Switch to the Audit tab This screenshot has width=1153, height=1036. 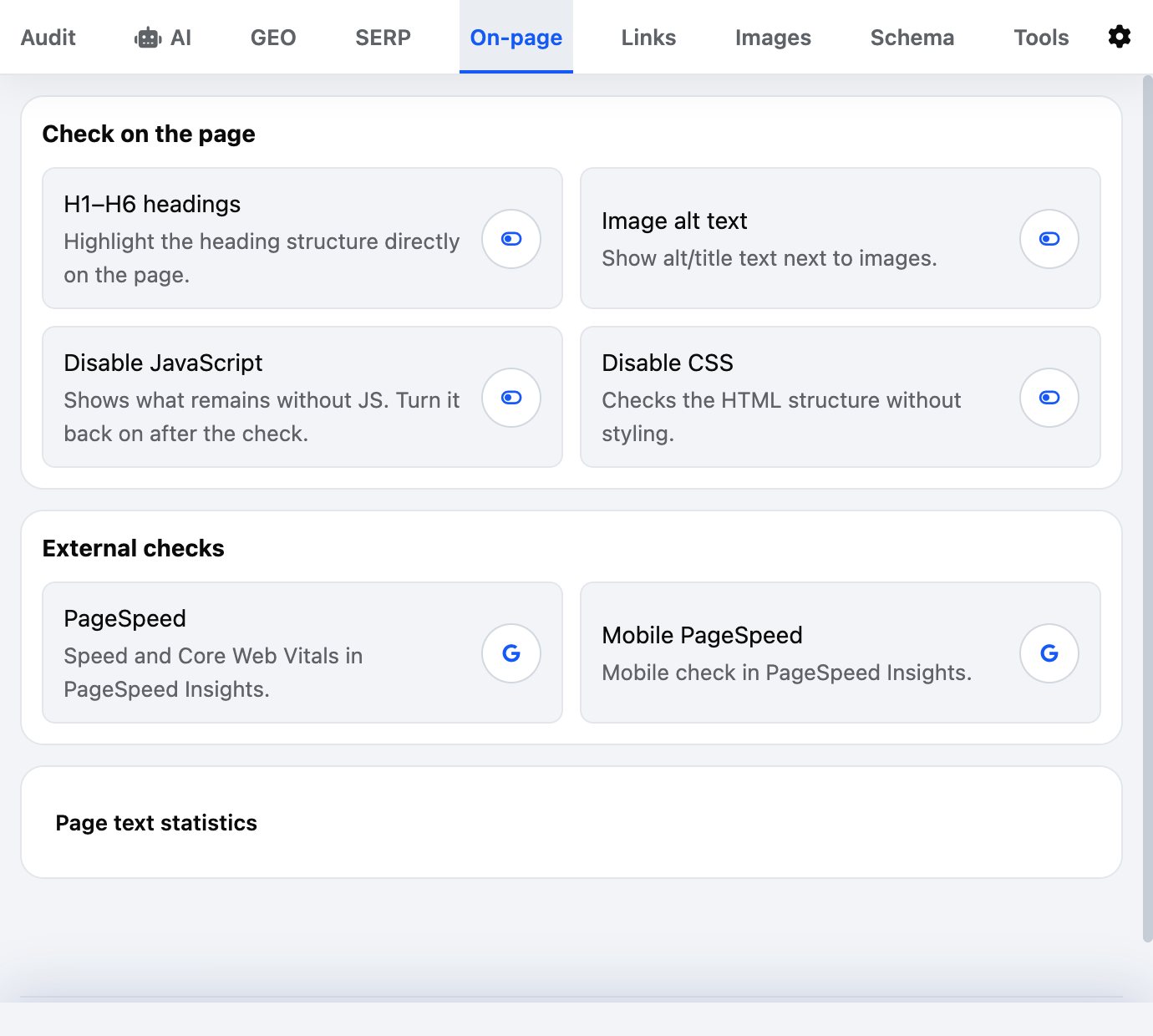tap(48, 38)
